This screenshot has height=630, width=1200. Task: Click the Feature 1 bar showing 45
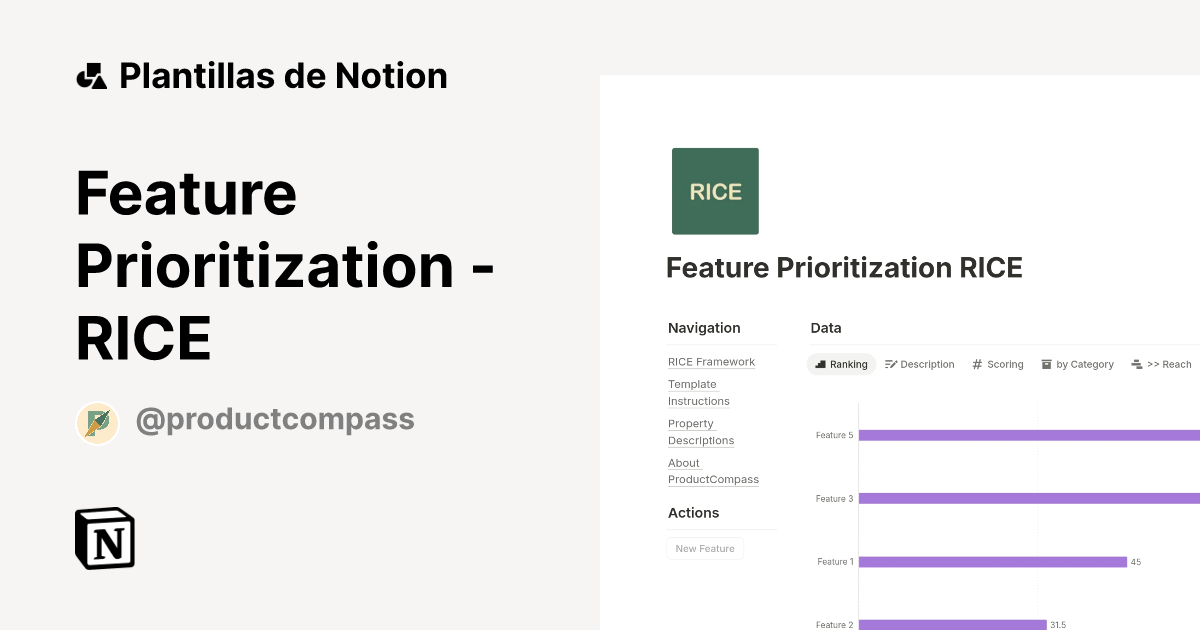pos(990,562)
